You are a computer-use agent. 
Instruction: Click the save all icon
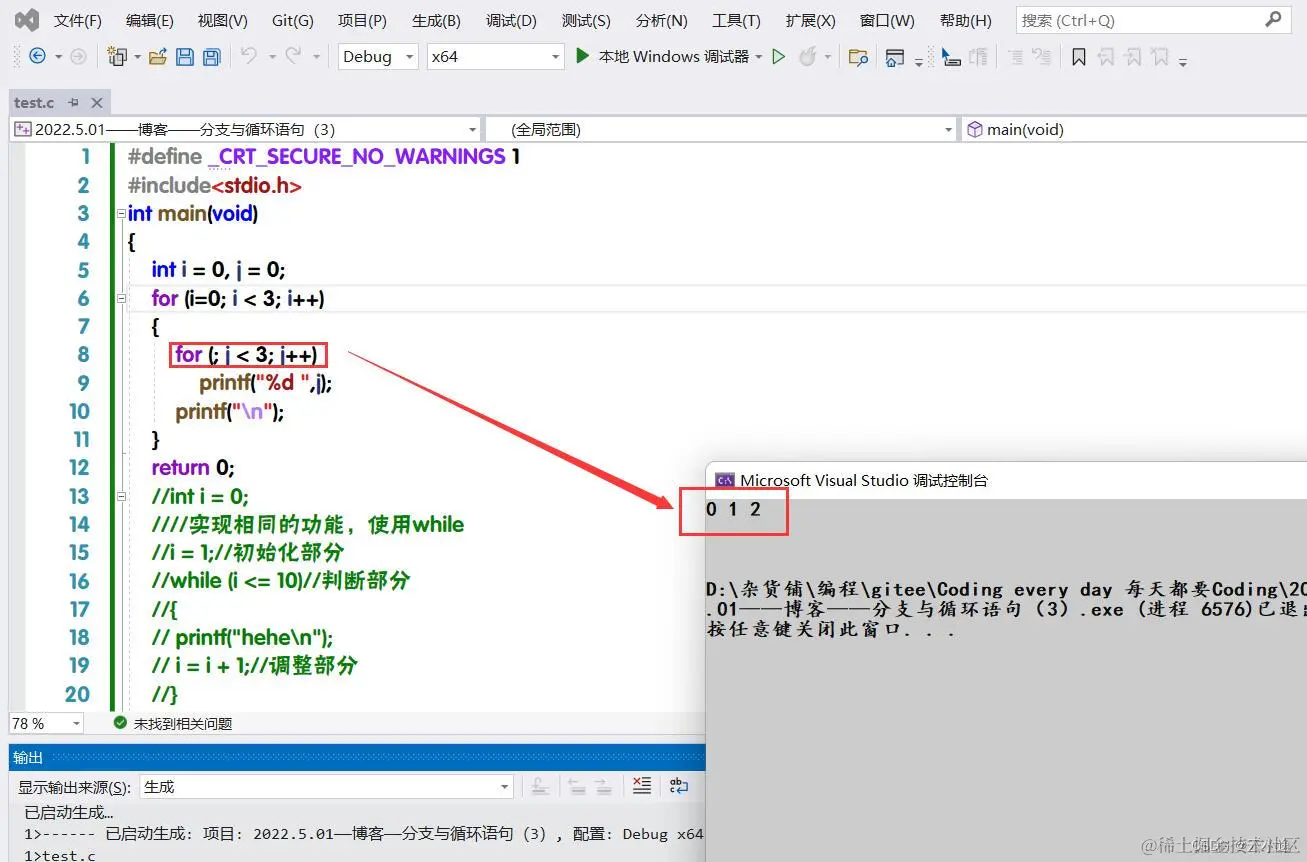click(x=212, y=57)
